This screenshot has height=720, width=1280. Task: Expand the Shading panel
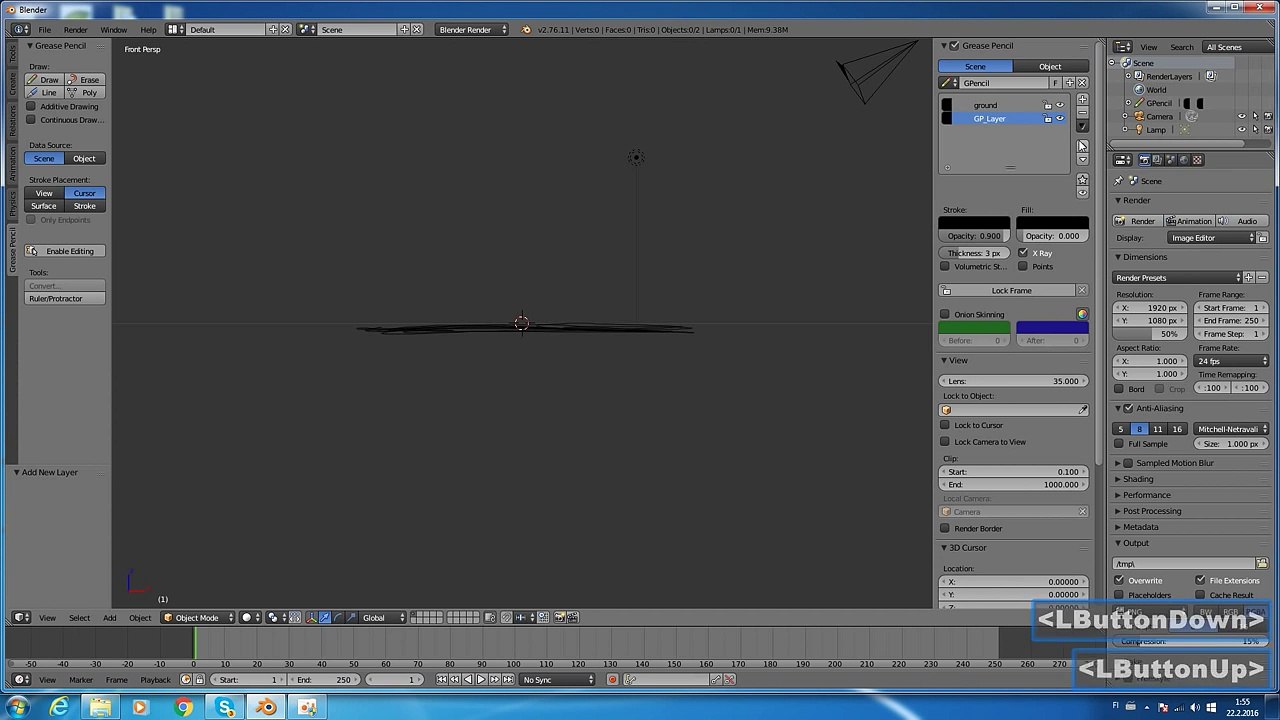pos(1138,479)
